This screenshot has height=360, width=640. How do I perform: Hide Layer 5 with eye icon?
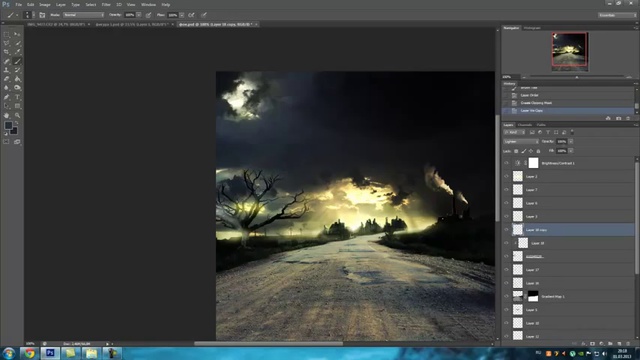coord(507,310)
